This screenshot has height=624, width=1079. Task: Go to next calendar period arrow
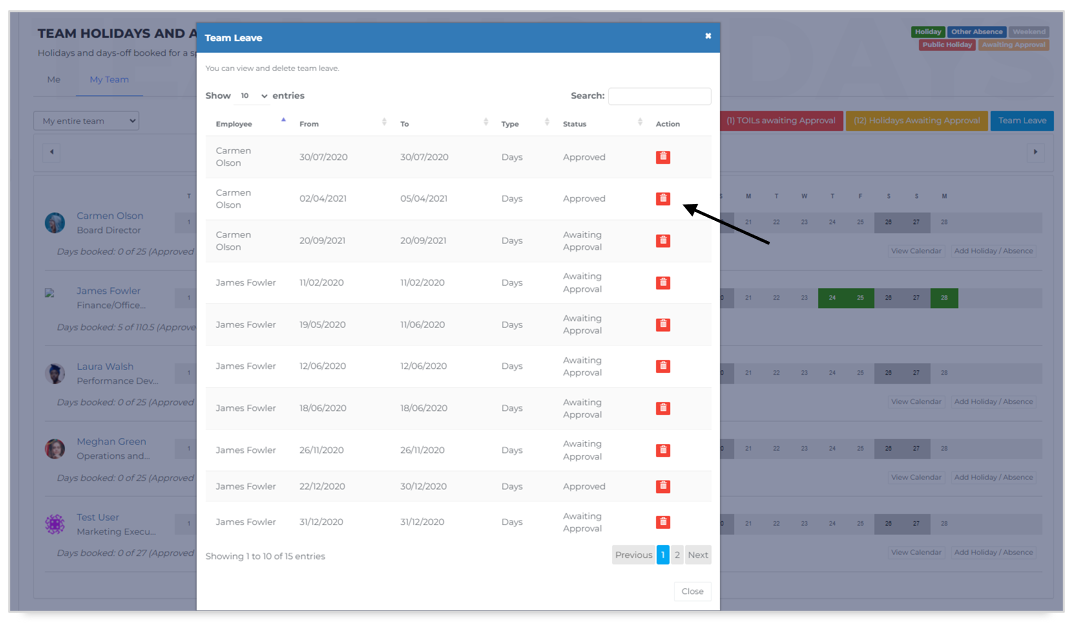[x=1035, y=152]
